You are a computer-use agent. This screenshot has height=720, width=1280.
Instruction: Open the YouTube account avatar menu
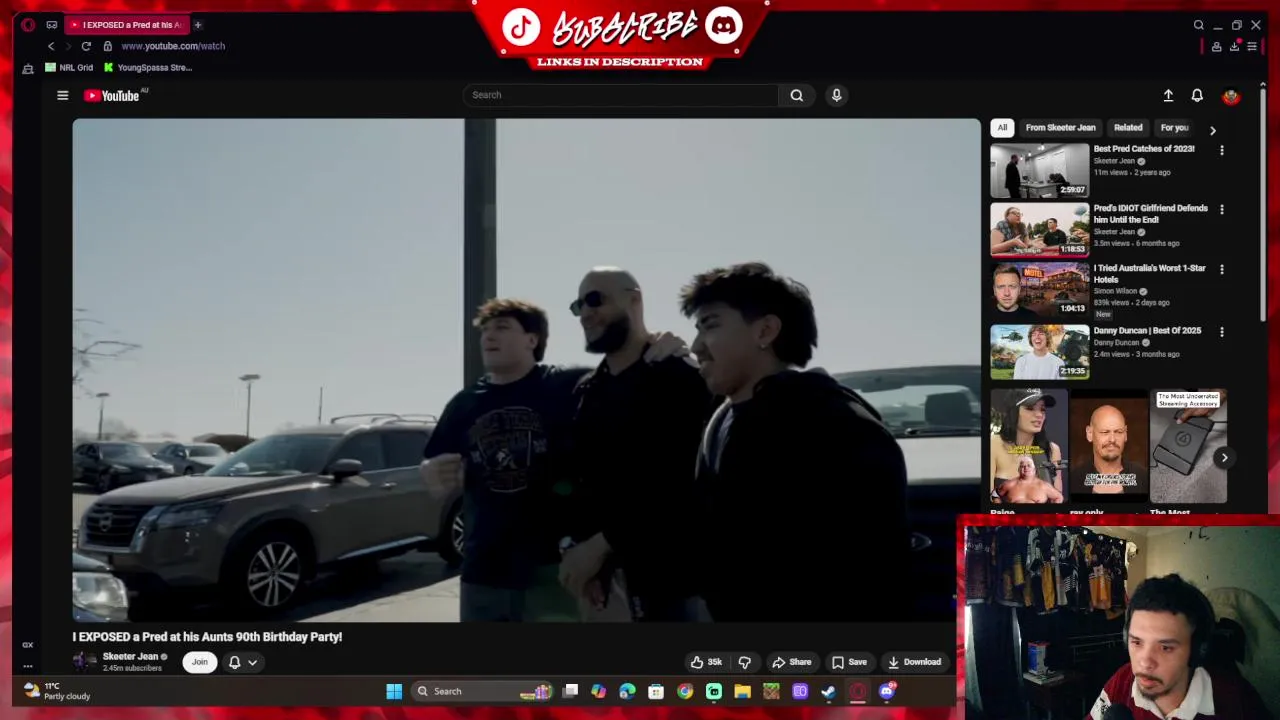(1231, 96)
